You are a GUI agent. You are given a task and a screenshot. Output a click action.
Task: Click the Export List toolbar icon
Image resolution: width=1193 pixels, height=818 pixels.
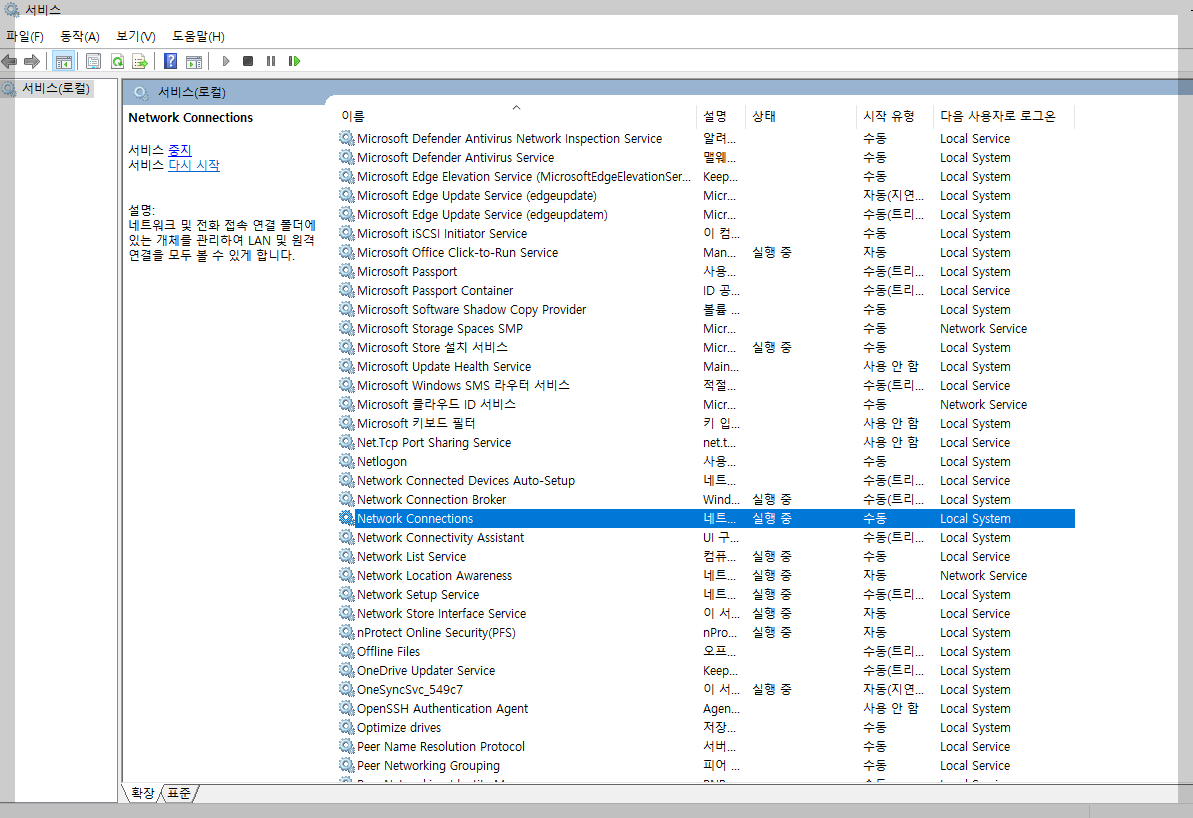[x=139, y=61]
